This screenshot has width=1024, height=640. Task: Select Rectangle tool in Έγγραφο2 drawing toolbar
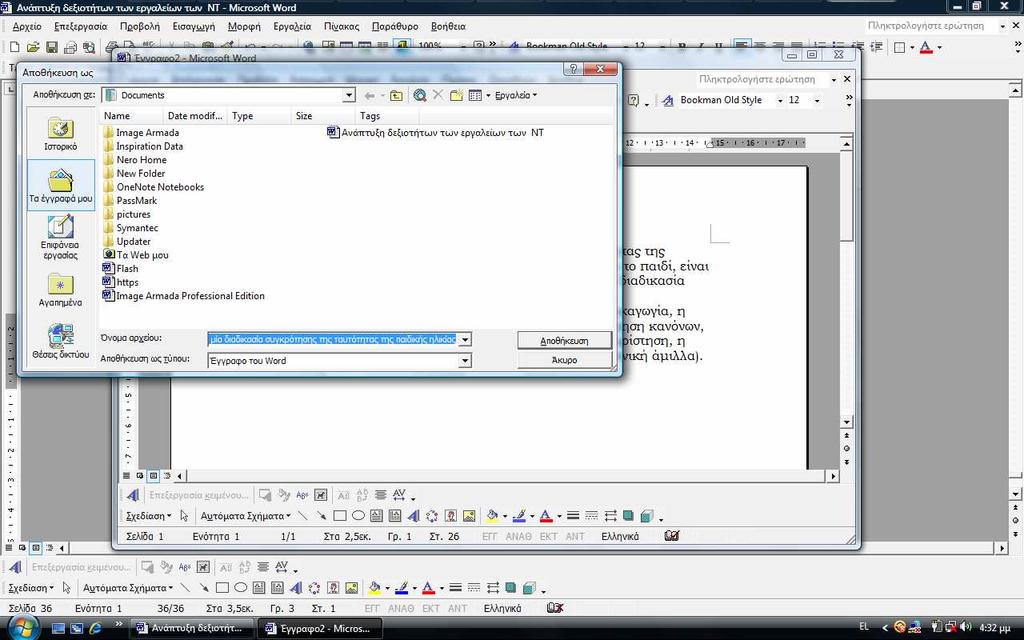tap(340, 516)
